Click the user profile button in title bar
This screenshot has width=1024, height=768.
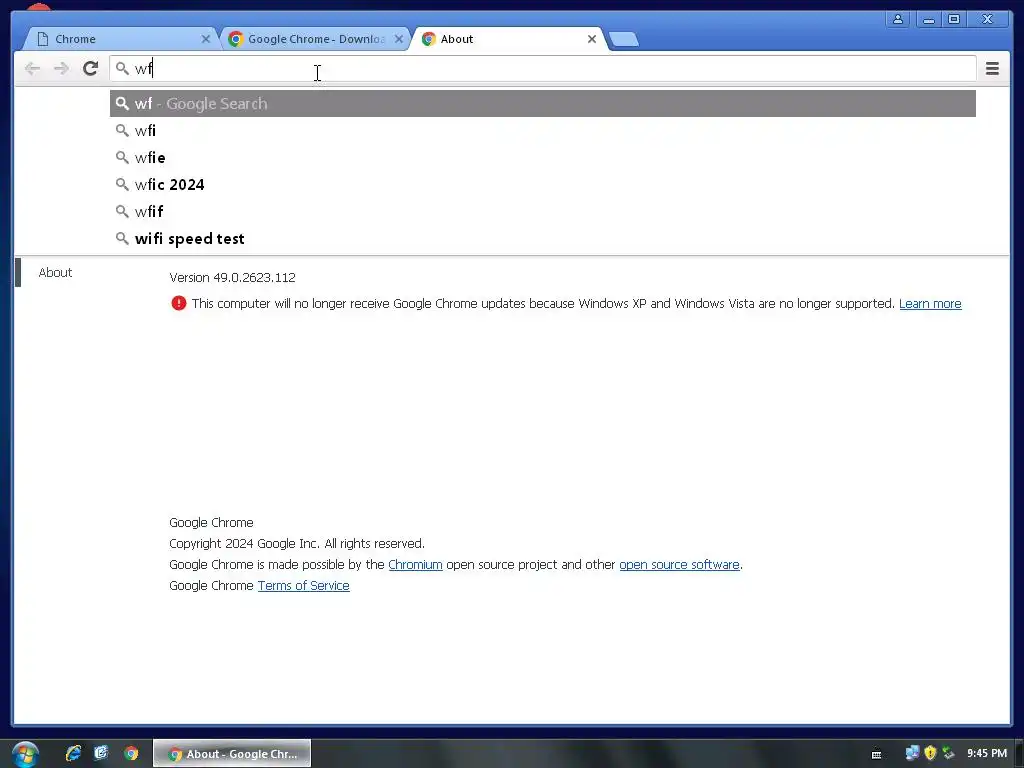[898, 20]
